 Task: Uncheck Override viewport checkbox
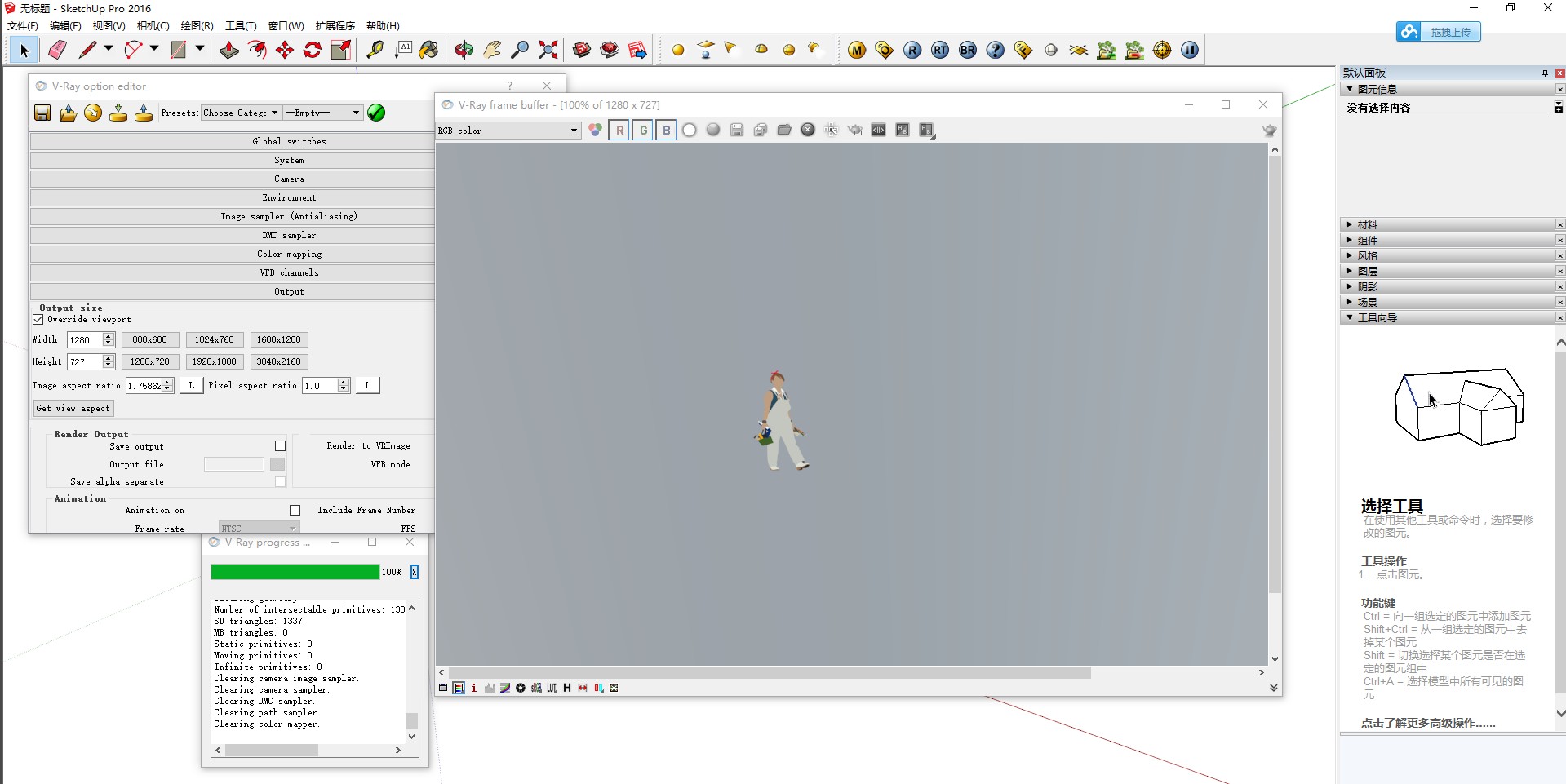(38, 320)
